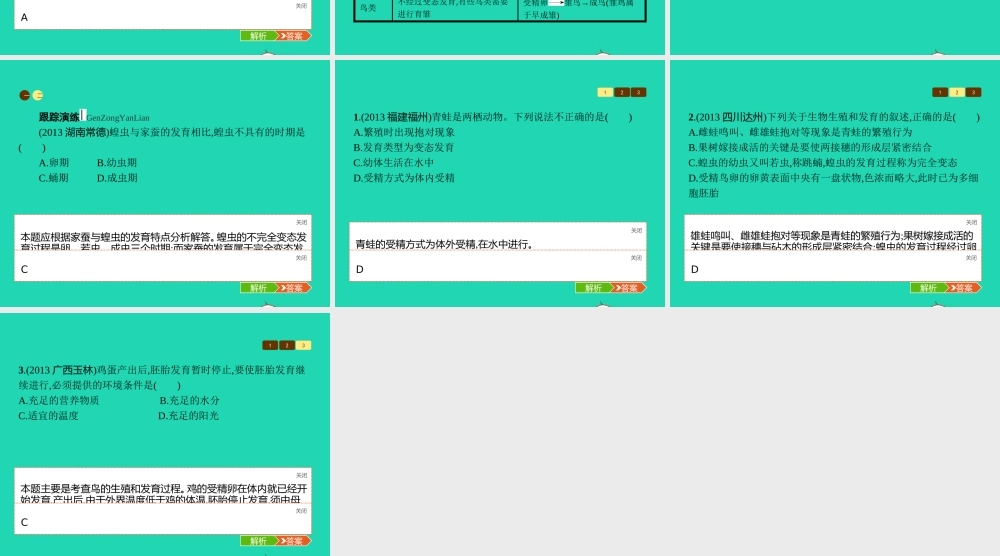The height and width of the screenshot is (556, 1000).
Task: Click answer letter A in top-left slide
Action: click(x=24, y=18)
